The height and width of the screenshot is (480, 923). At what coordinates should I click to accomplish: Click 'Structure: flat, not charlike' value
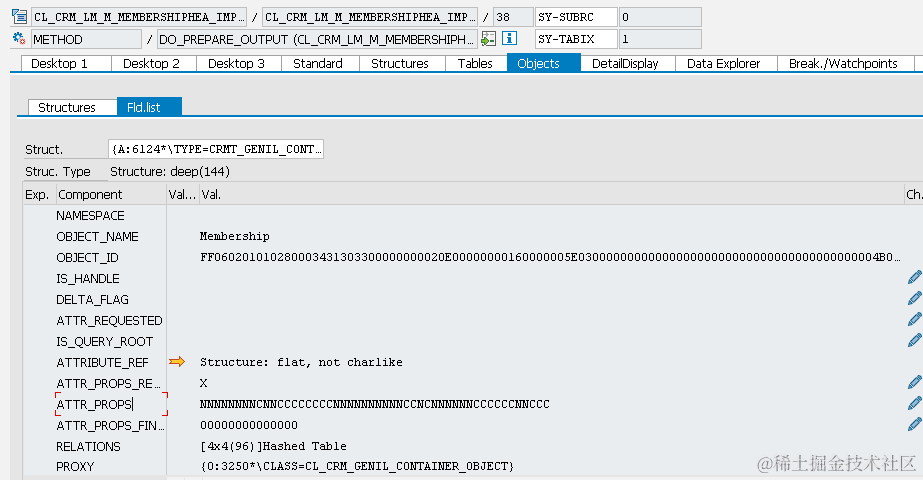tap(301, 362)
